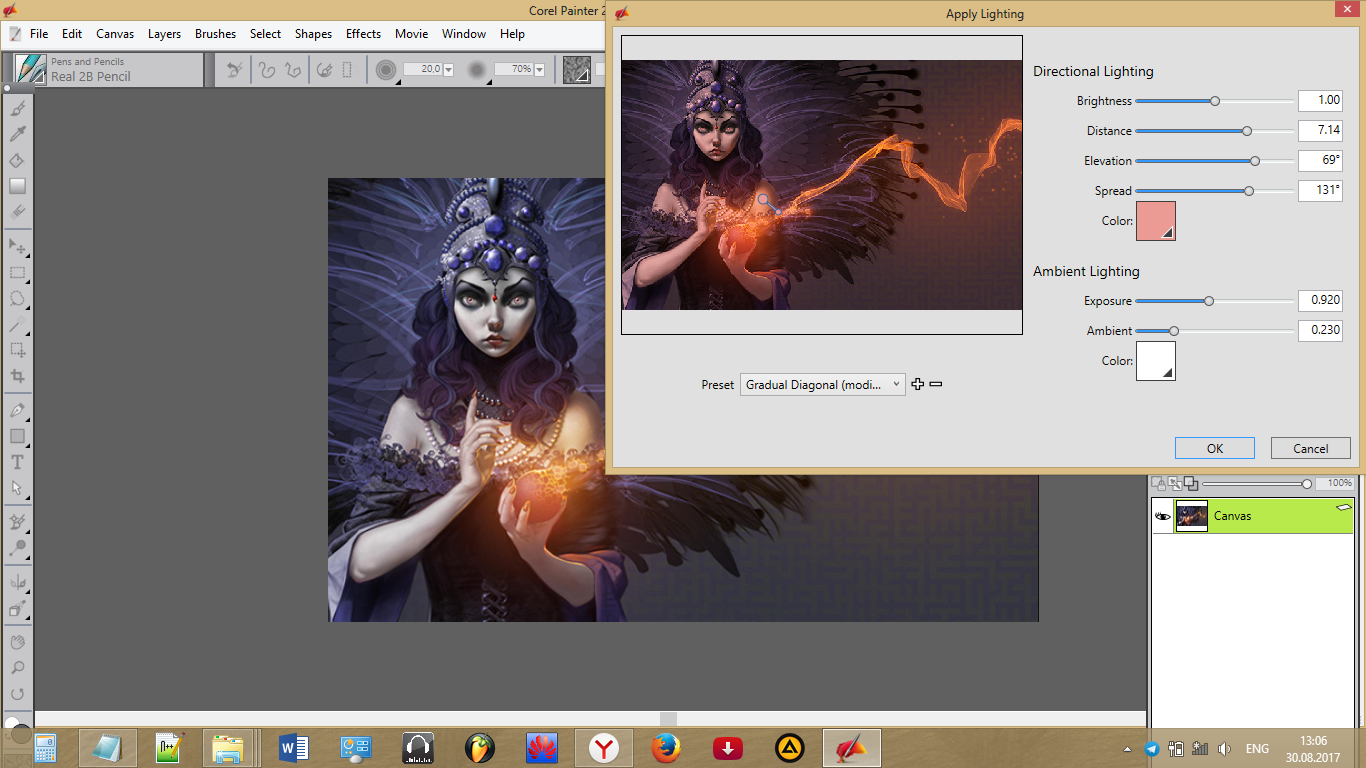Expand the brush size dropdown arrow
Image resolution: width=1366 pixels, height=768 pixels.
tap(448, 70)
